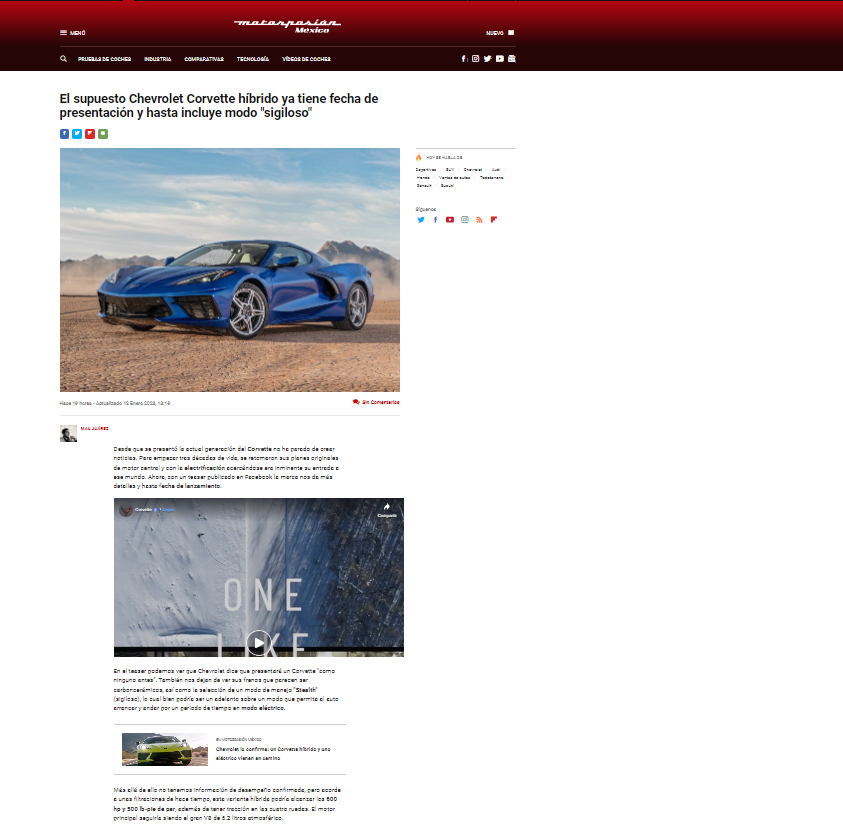Click the Síguenos heading

[426, 209]
